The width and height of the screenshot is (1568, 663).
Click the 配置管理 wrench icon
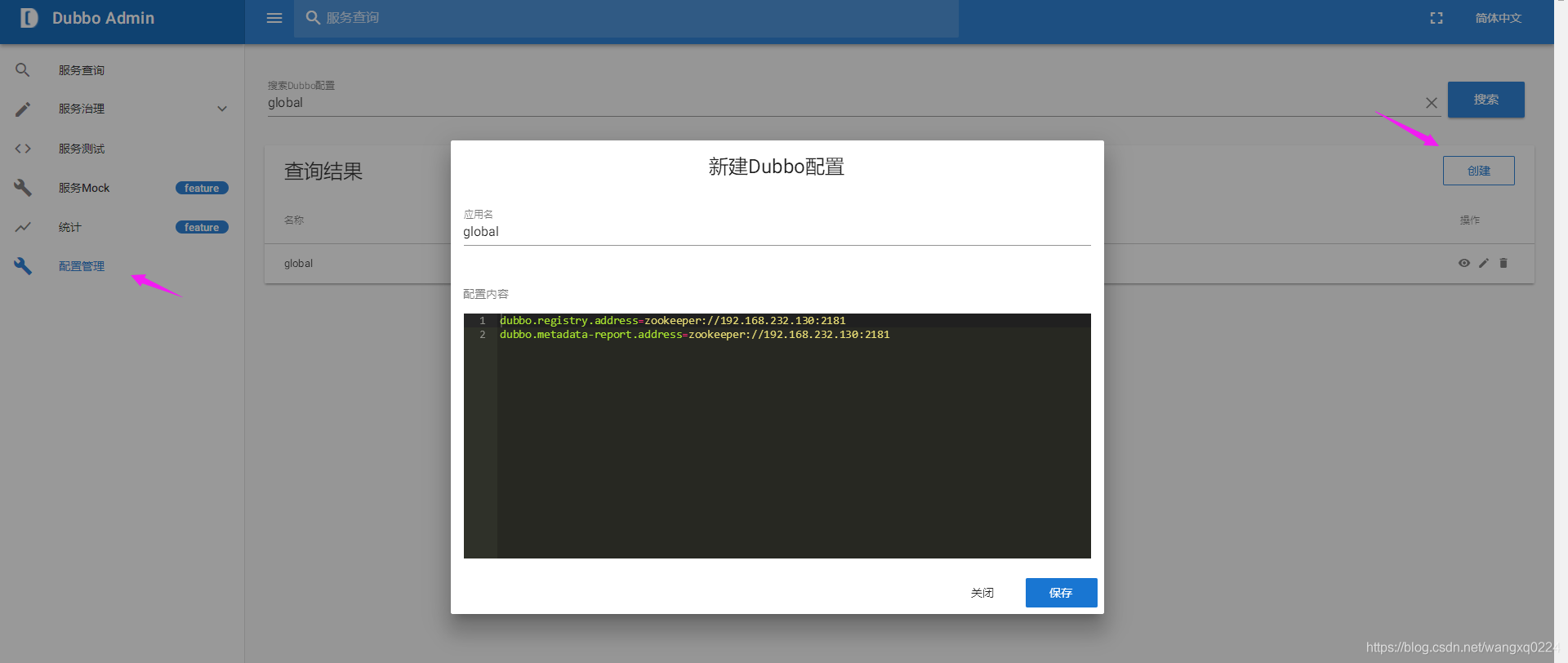click(23, 266)
